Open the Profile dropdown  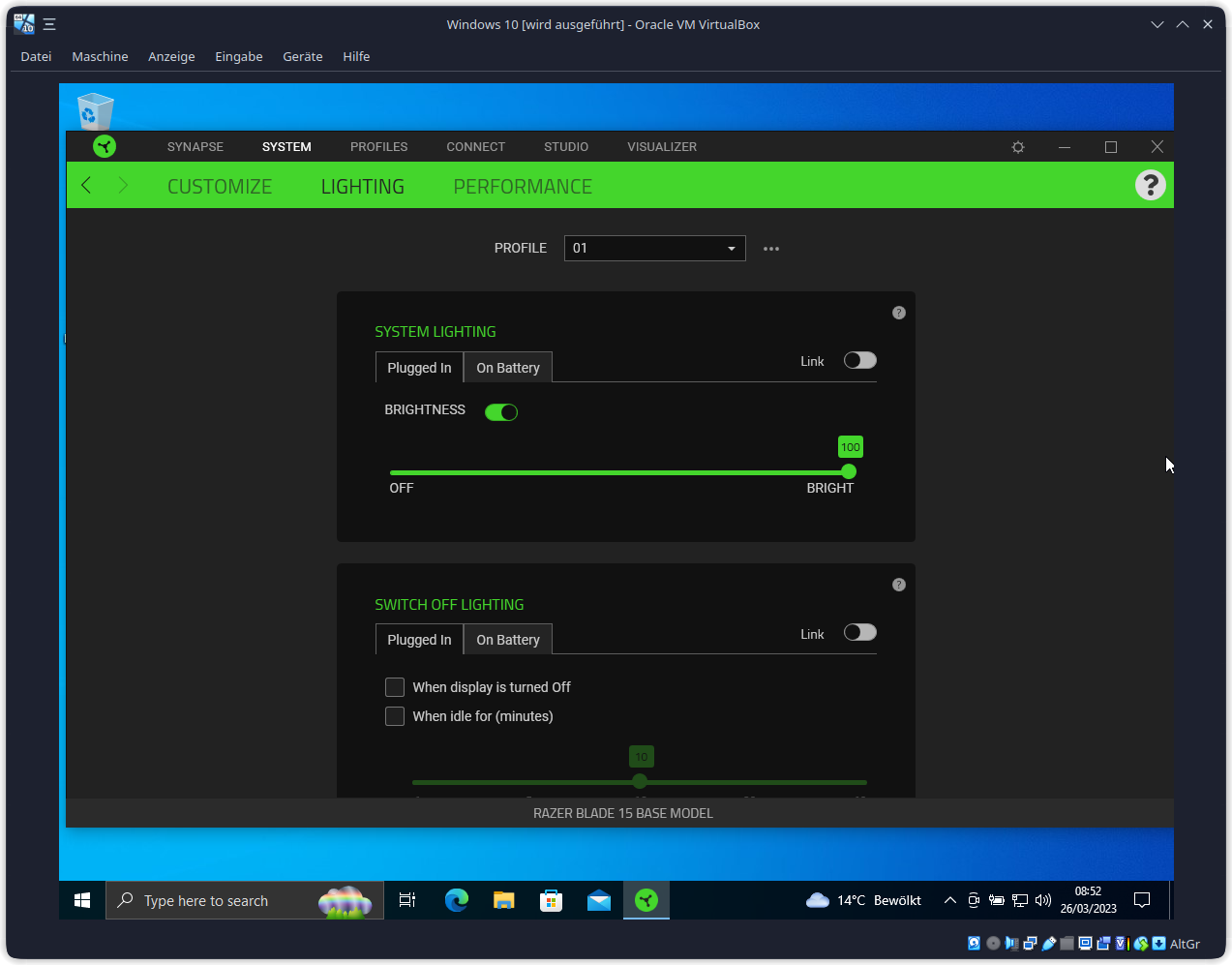(x=654, y=248)
